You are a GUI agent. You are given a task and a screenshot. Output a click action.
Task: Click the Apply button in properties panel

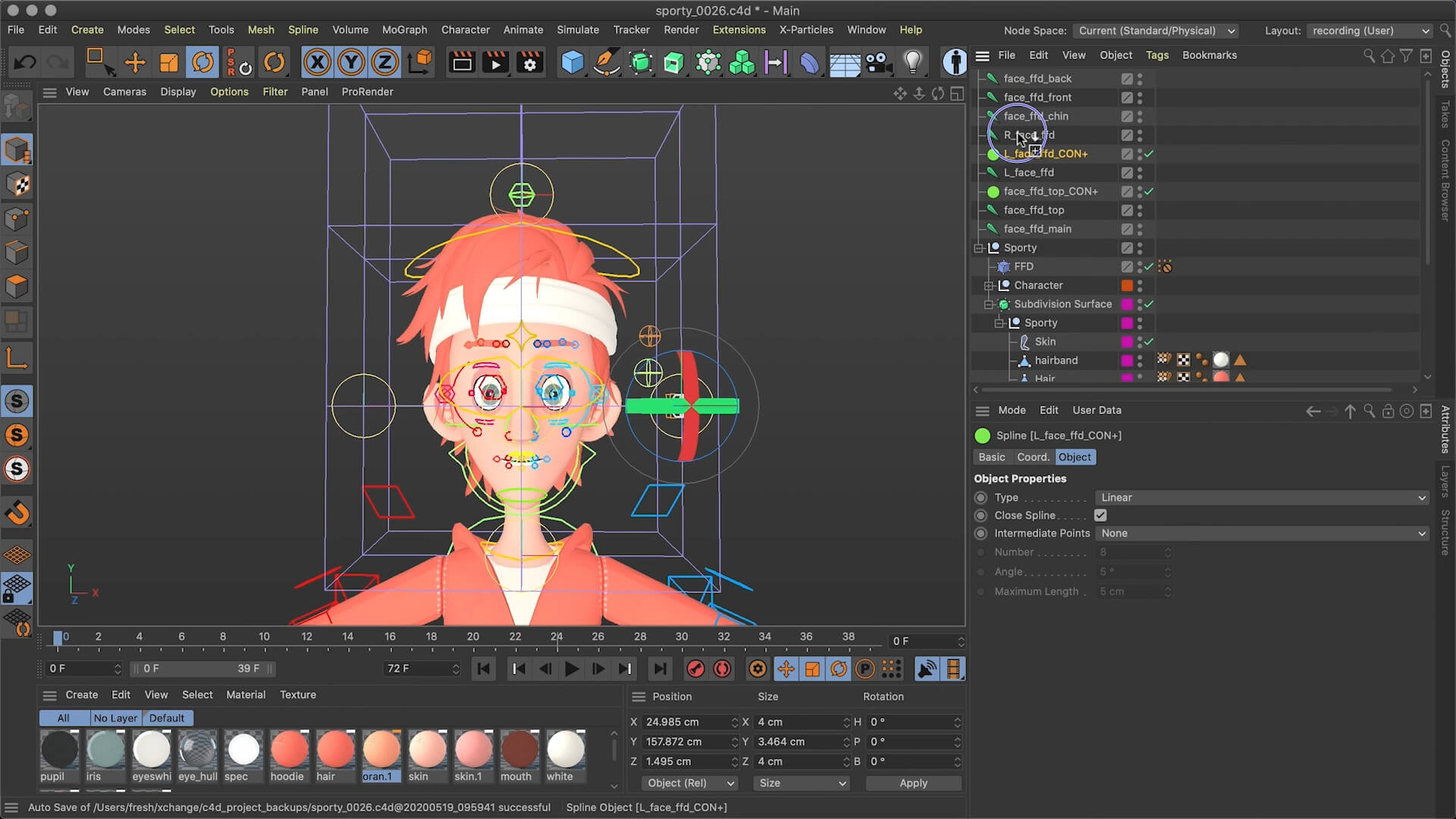coord(912,783)
